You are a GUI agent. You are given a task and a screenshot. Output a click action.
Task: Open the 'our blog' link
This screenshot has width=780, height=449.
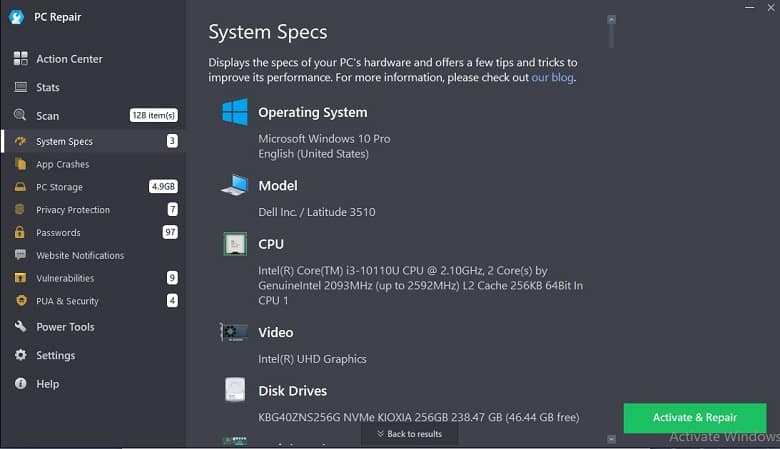(552, 78)
